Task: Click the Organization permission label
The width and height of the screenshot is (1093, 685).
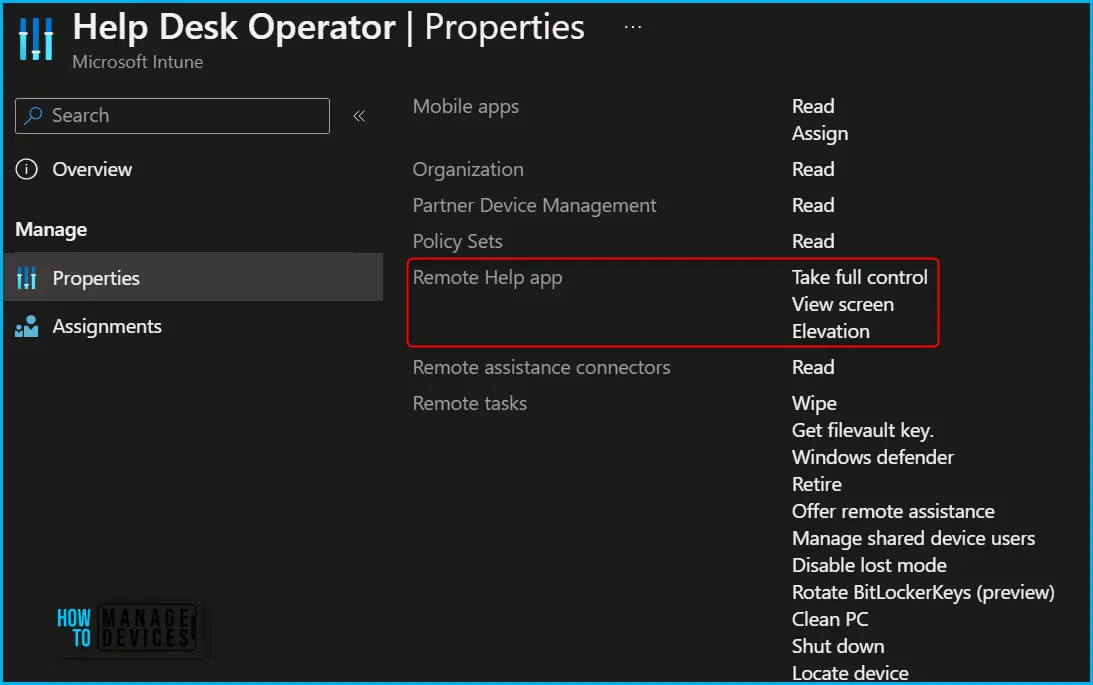Action: [468, 170]
